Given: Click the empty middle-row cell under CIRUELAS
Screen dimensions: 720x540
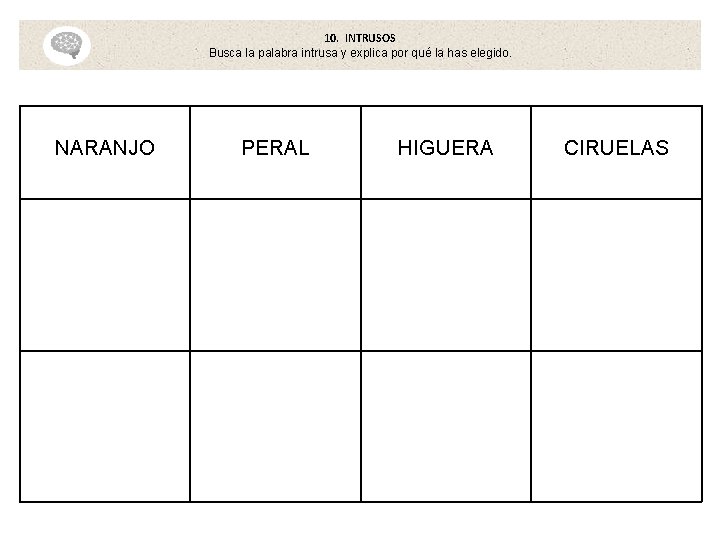Looking at the screenshot, I should pyautogui.click(x=617, y=275).
